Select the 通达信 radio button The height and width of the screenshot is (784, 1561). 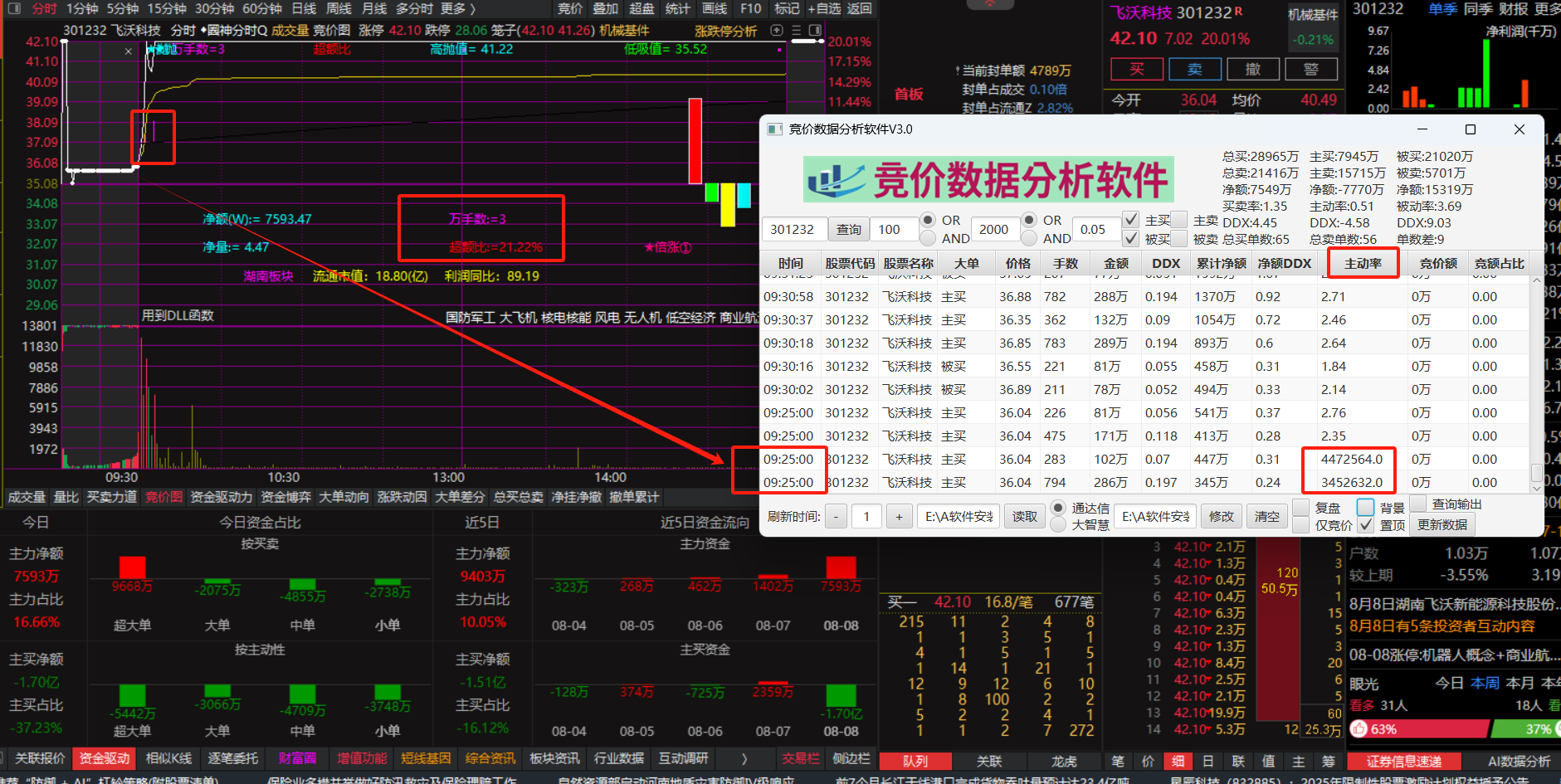tap(1058, 508)
